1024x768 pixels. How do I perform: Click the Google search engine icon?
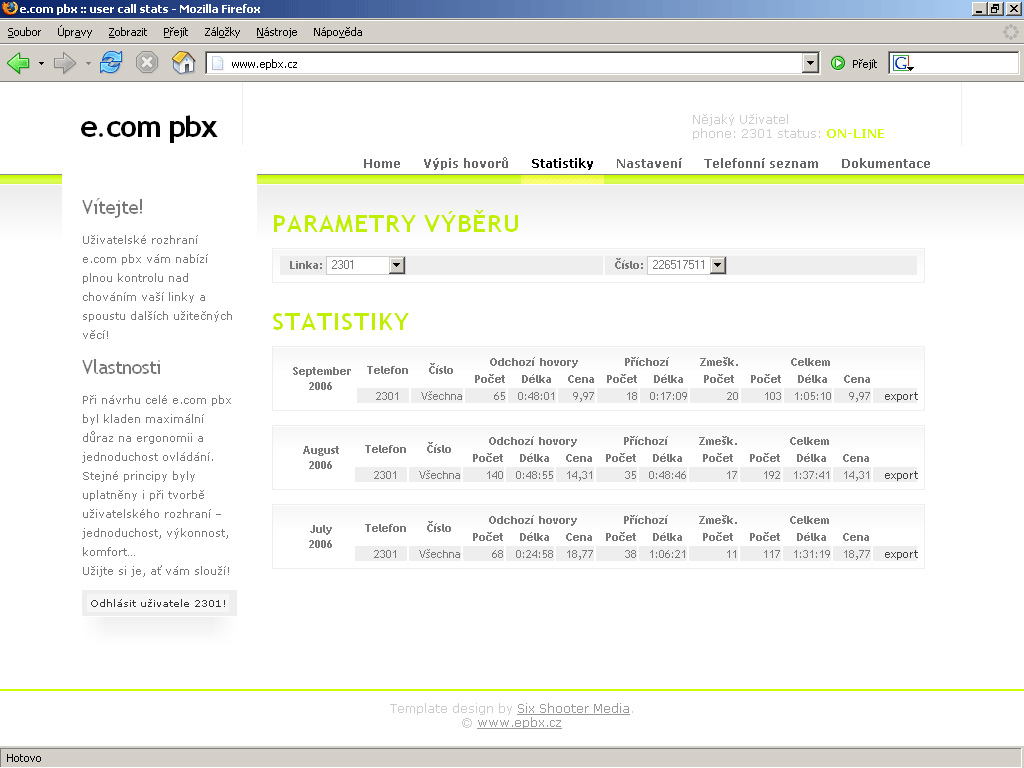click(x=902, y=63)
